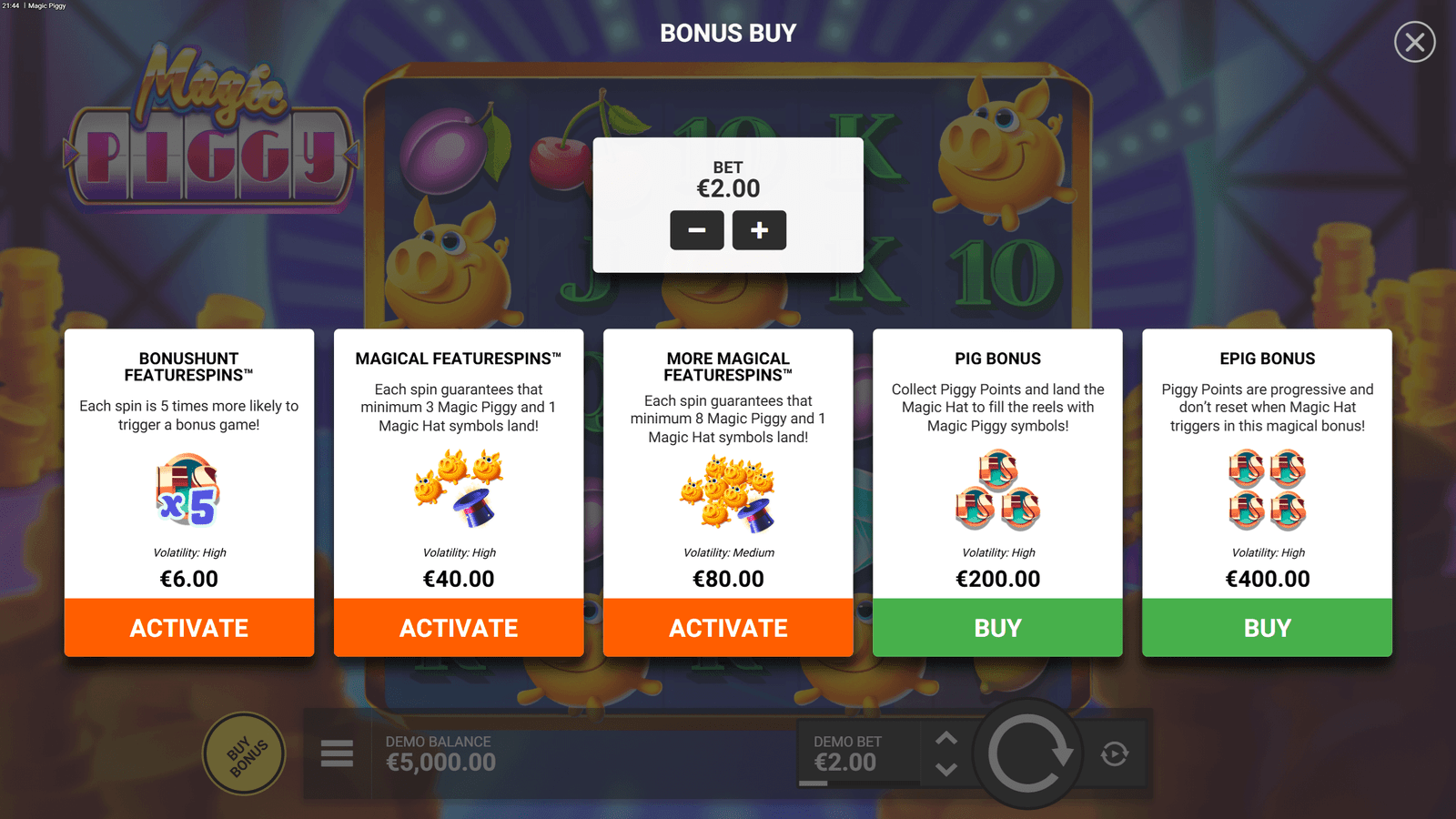The image size is (1456, 819).
Task: Increase bet with the plus button
Action: tap(759, 230)
